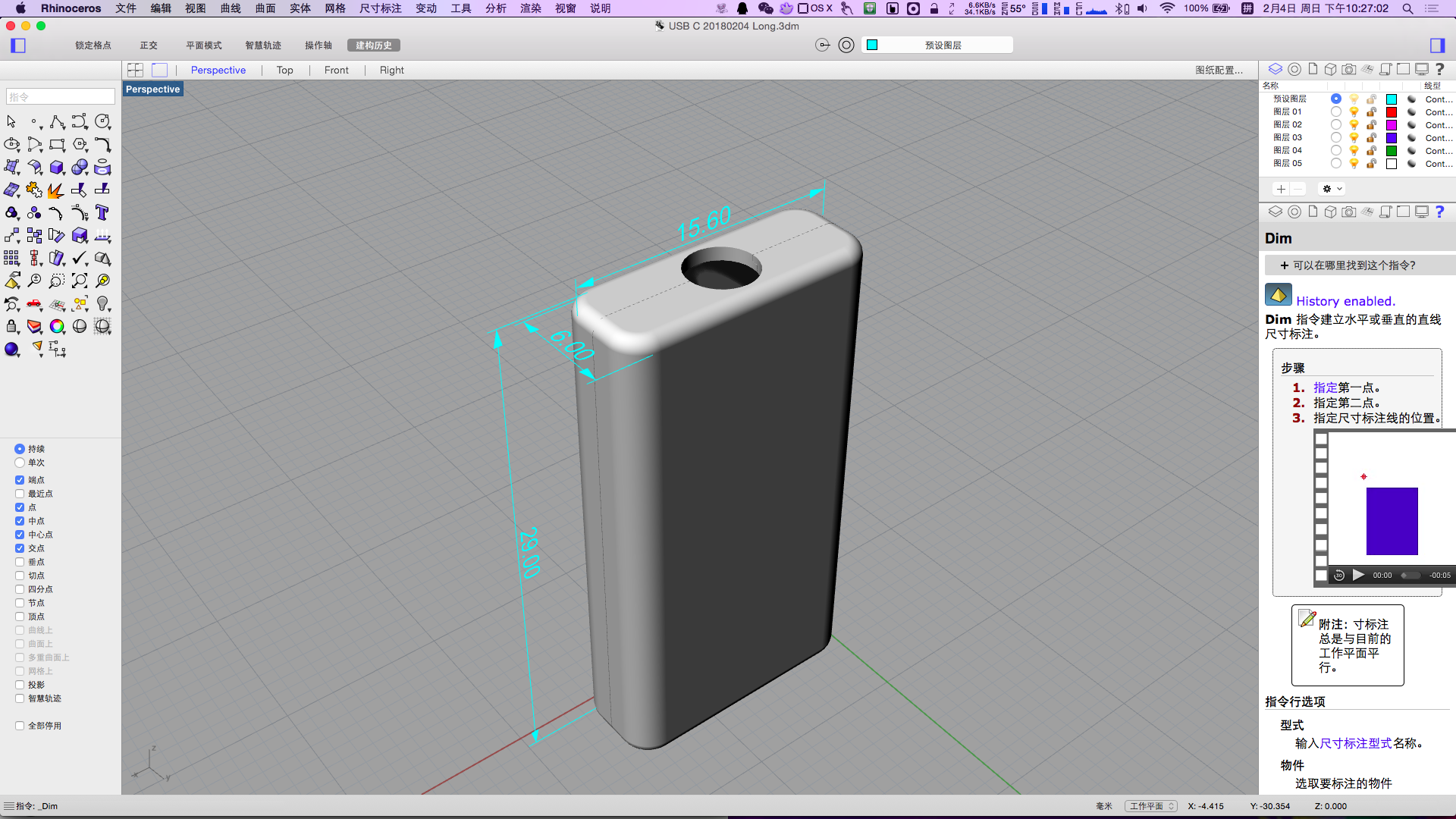Click the 指令 command input field
Image resolution: width=1456 pixels, height=819 pixels.
(61, 97)
